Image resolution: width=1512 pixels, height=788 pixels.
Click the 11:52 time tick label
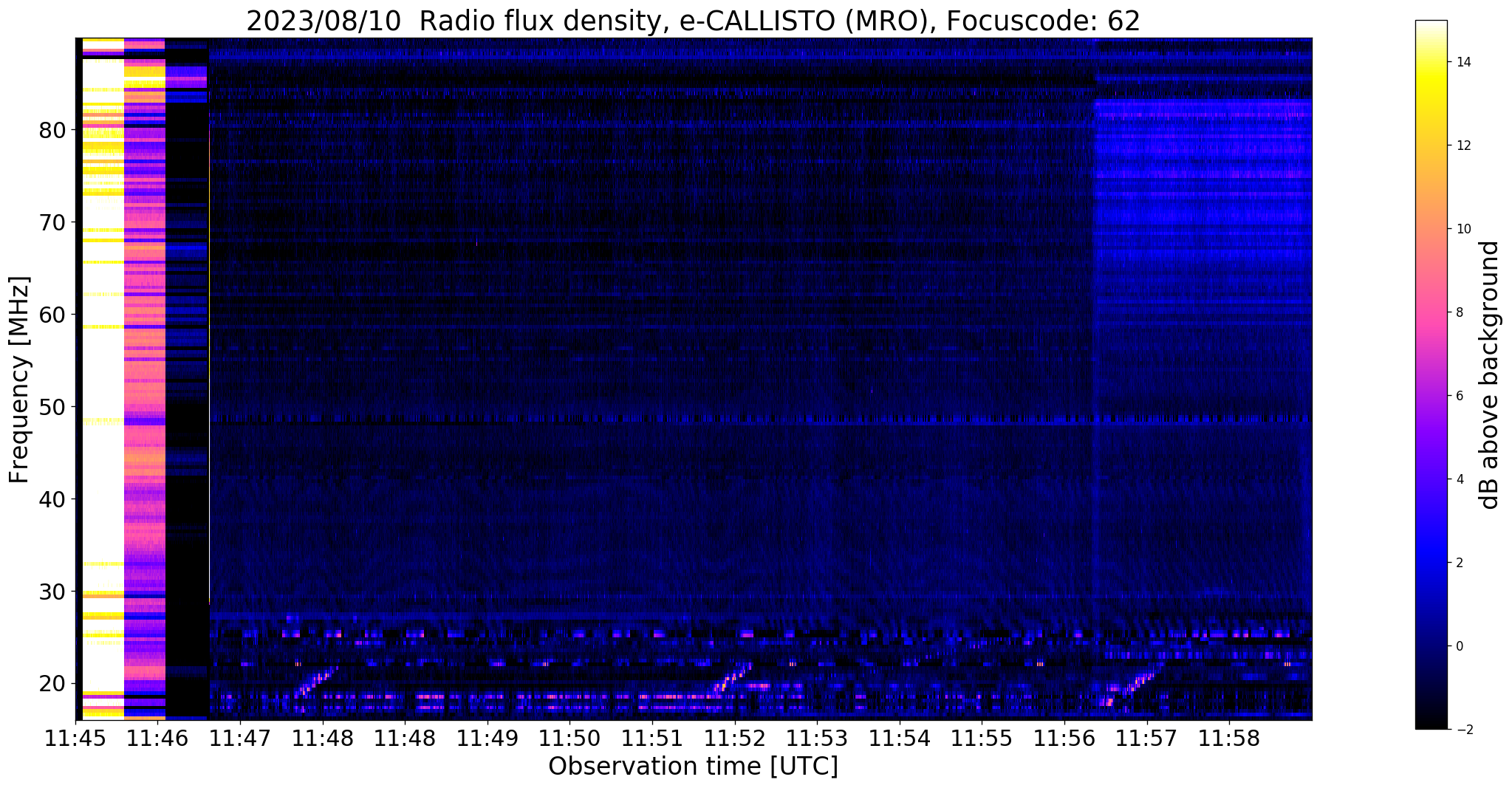(x=734, y=739)
